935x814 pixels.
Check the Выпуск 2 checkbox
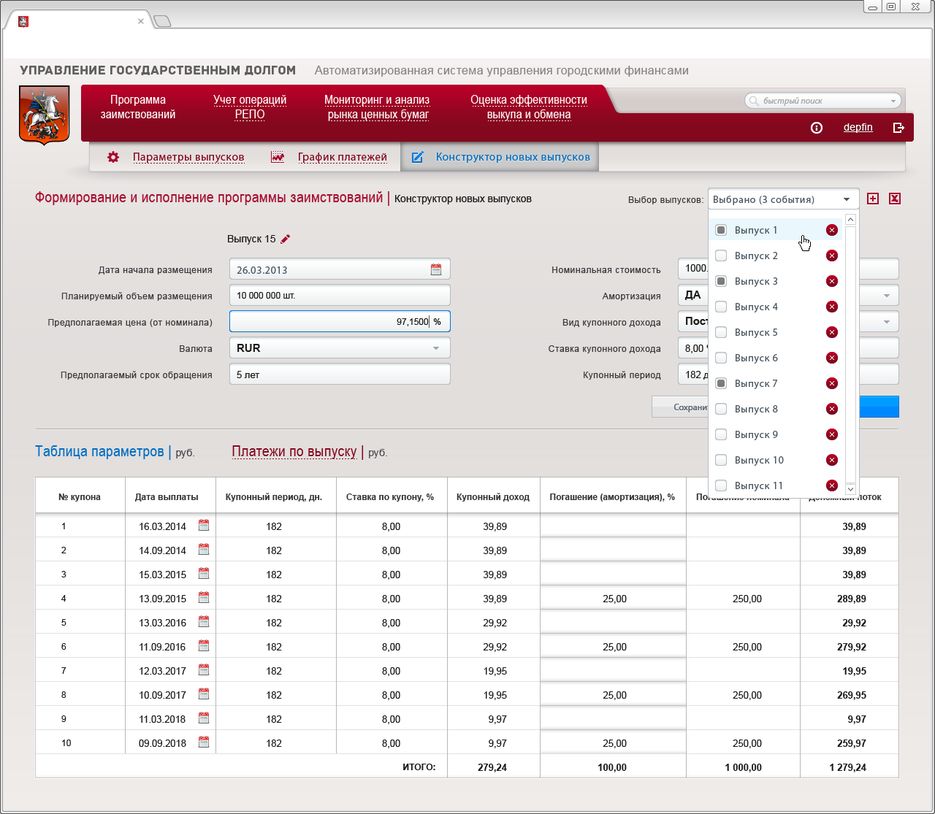point(721,256)
